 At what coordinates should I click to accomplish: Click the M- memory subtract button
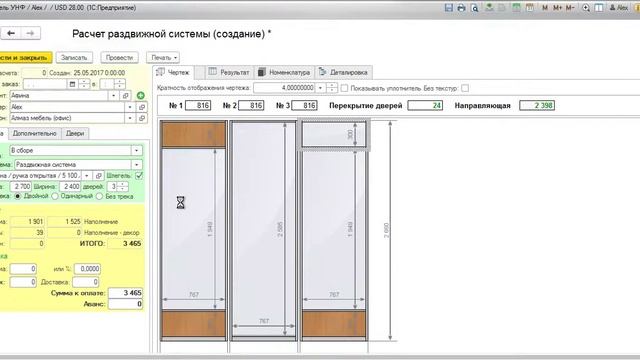[x=570, y=8]
